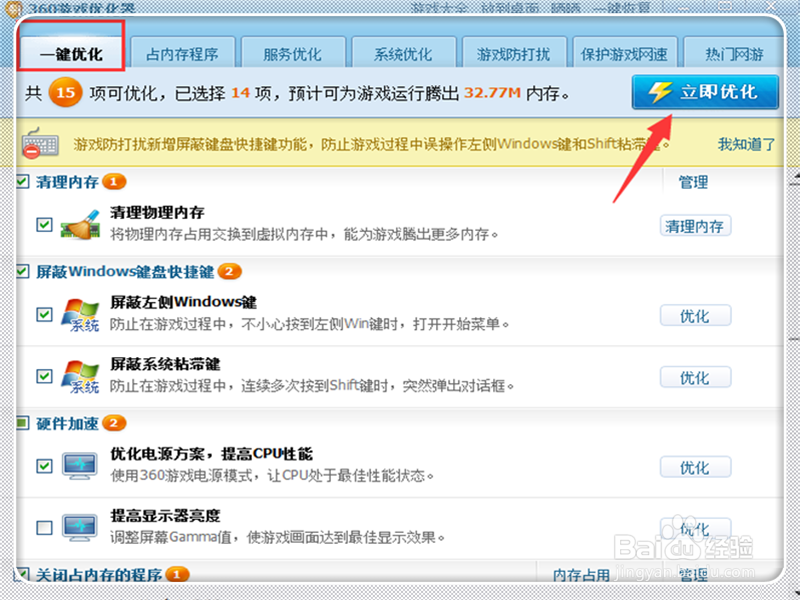Click the 立即优化 button

point(705,92)
